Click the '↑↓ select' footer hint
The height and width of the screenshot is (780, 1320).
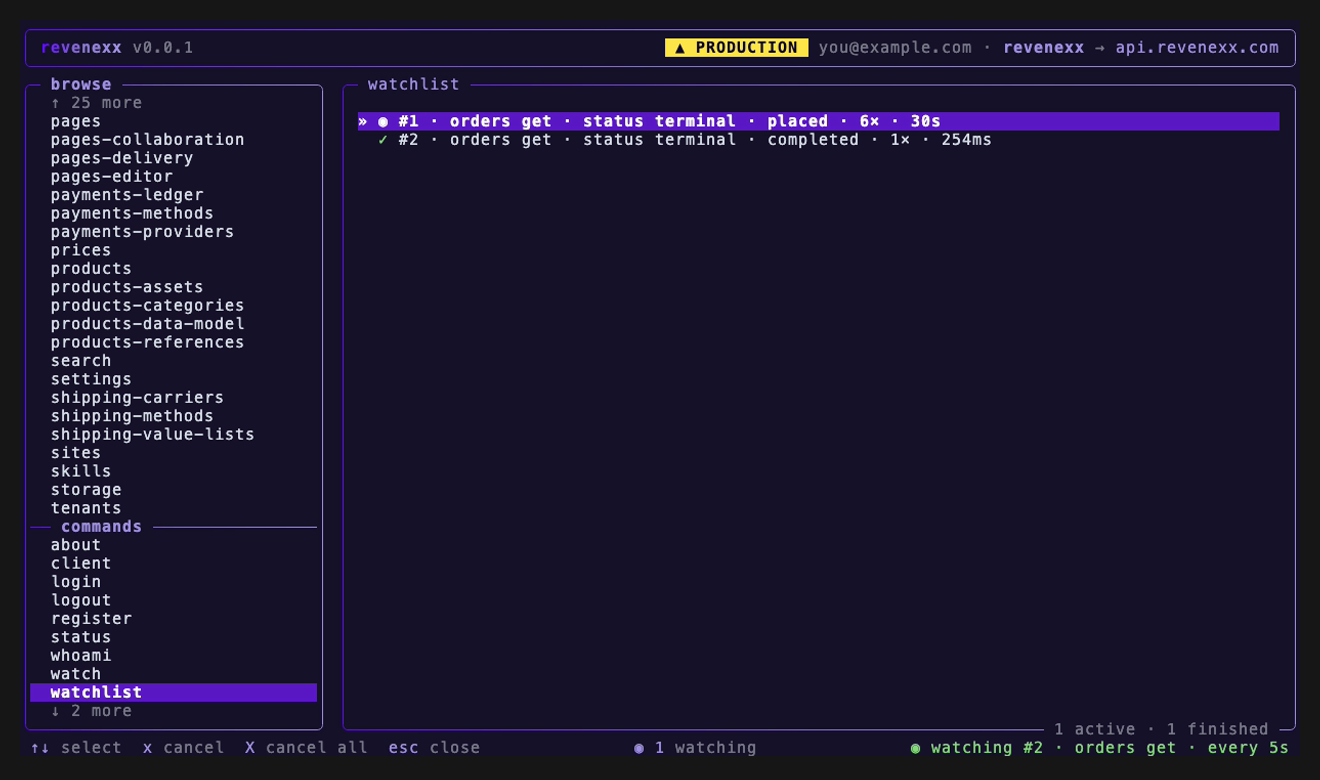(x=76, y=748)
